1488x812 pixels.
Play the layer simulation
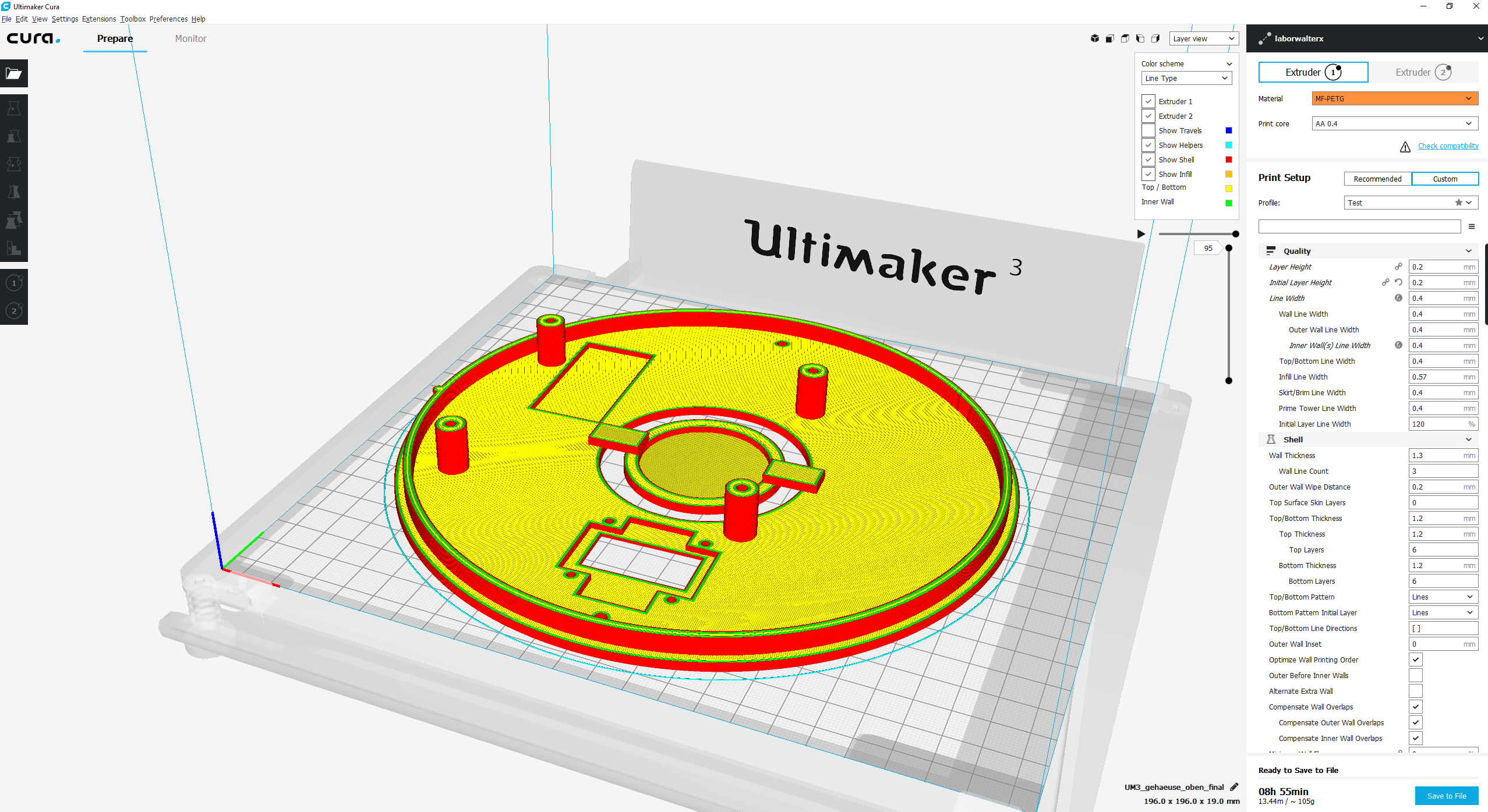click(1141, 234)
